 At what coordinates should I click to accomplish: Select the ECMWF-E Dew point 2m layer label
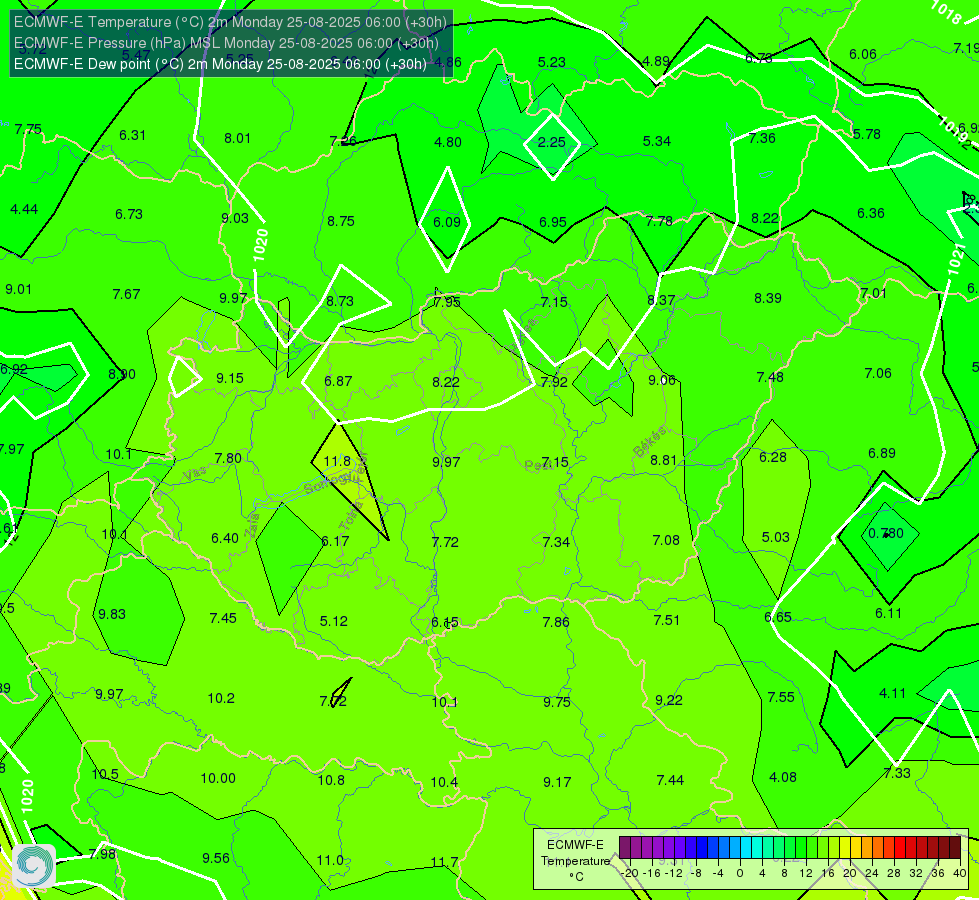tap(220, 64)
